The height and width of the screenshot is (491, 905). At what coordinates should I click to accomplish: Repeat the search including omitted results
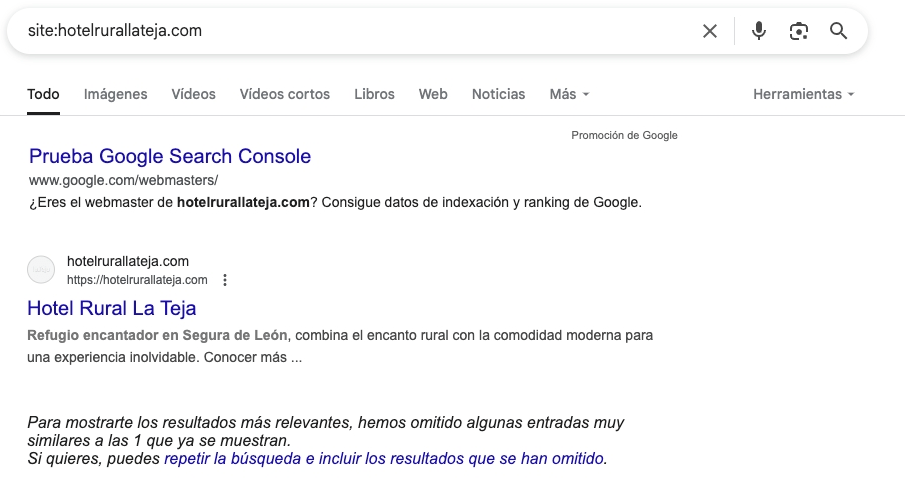click(384, 459)
